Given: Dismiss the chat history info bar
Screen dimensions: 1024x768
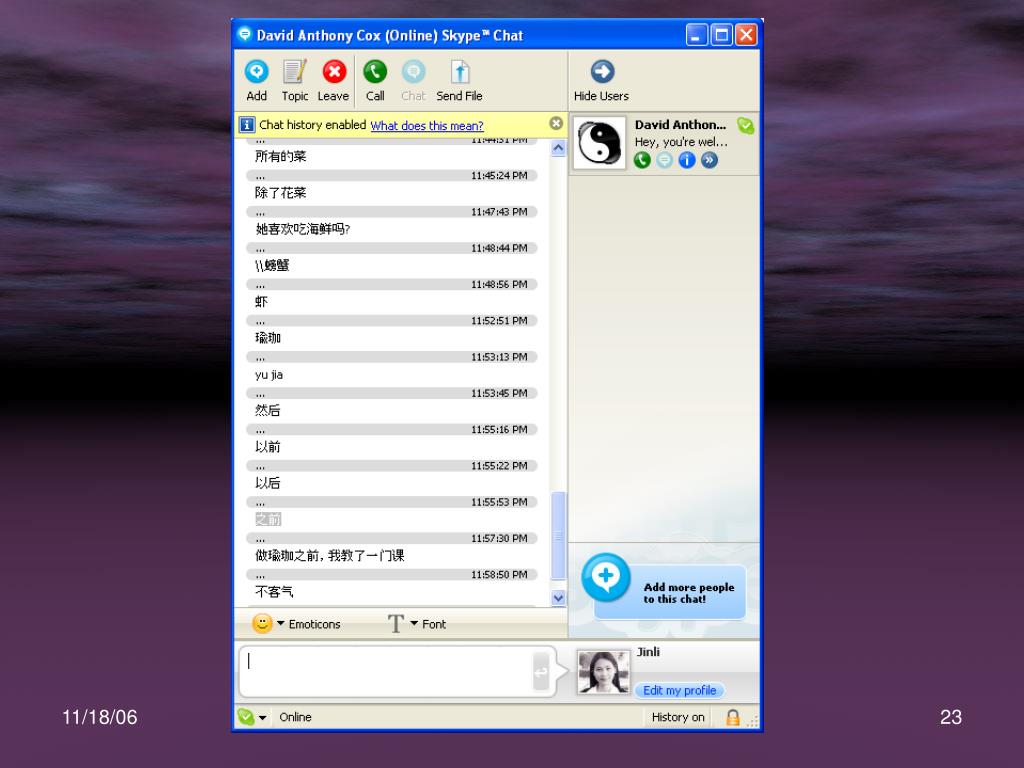Looking at the screenshot, I should pyautogui.click(x=556, y=123).
